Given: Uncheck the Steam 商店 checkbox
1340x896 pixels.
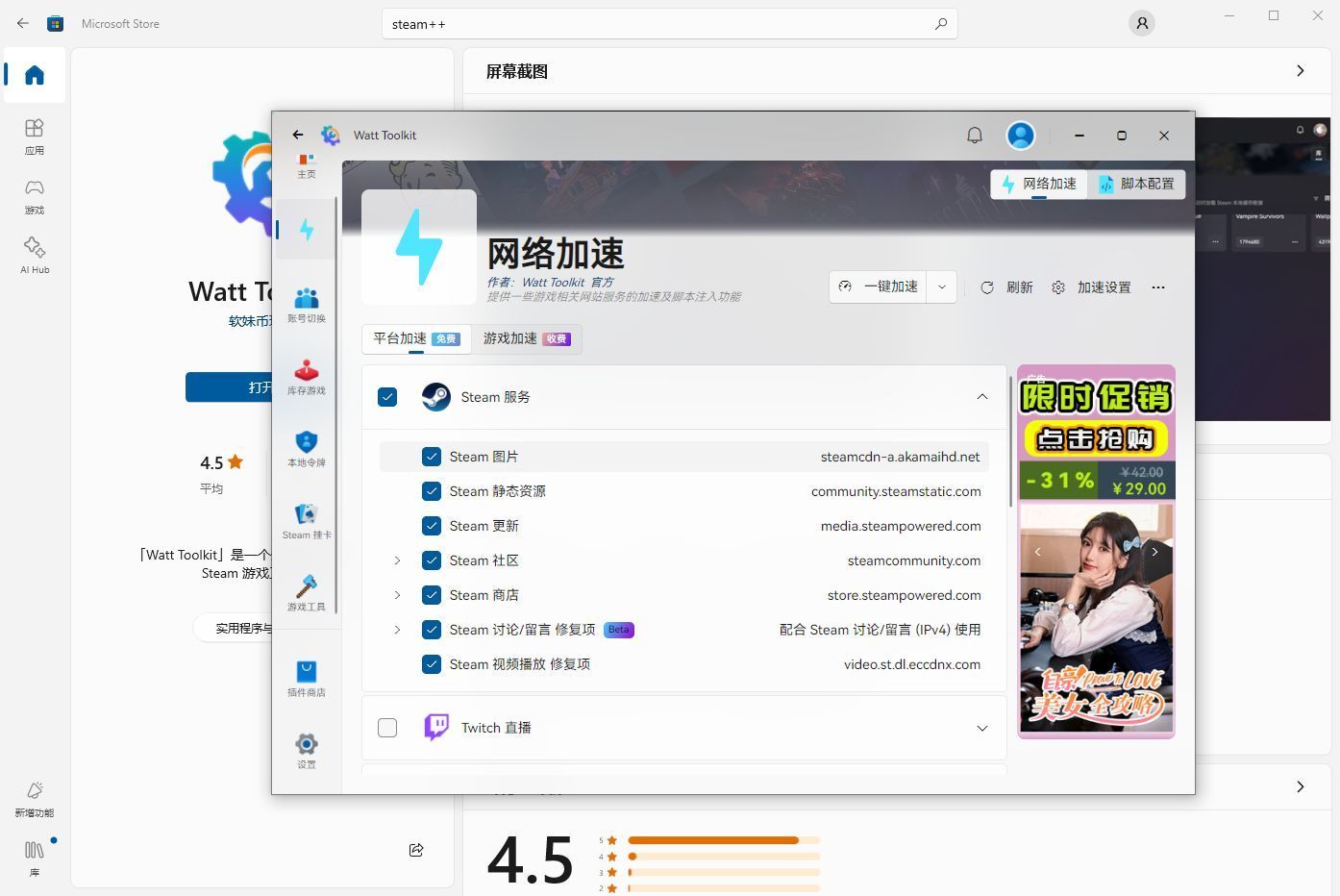Looking at the screenshot, I should [432, 595].
